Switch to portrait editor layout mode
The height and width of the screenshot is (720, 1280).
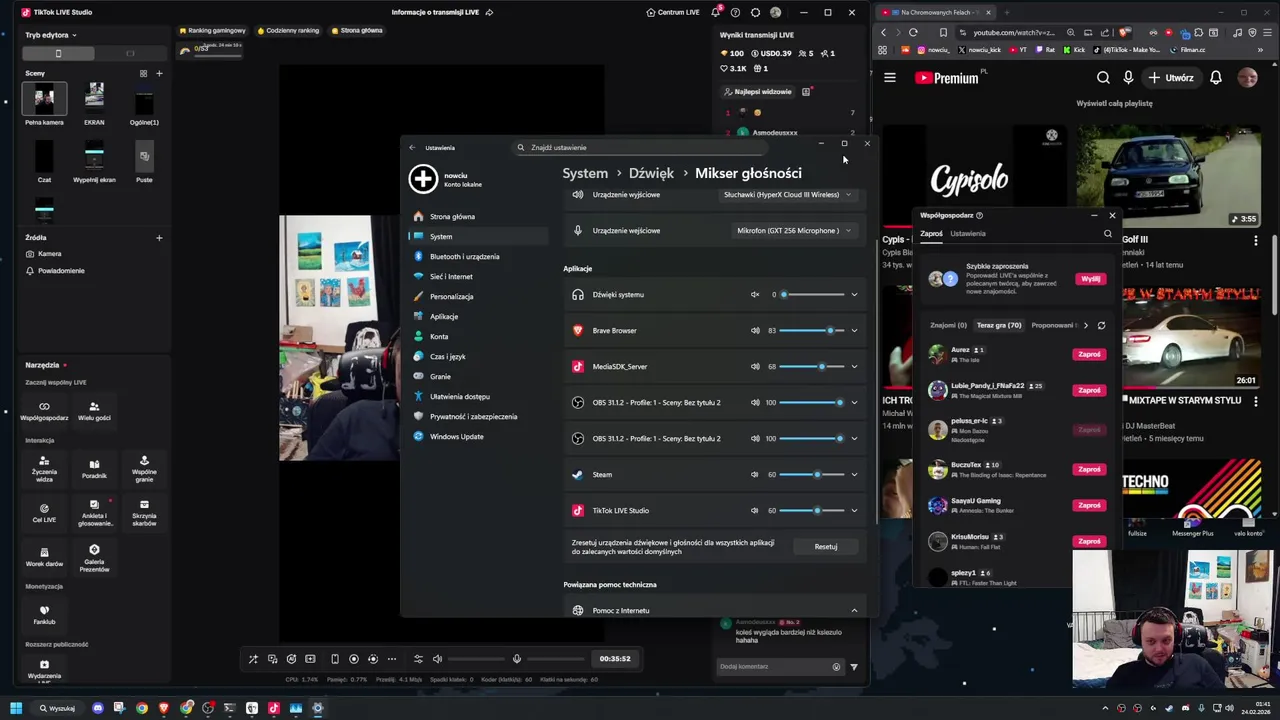point(58,53)
